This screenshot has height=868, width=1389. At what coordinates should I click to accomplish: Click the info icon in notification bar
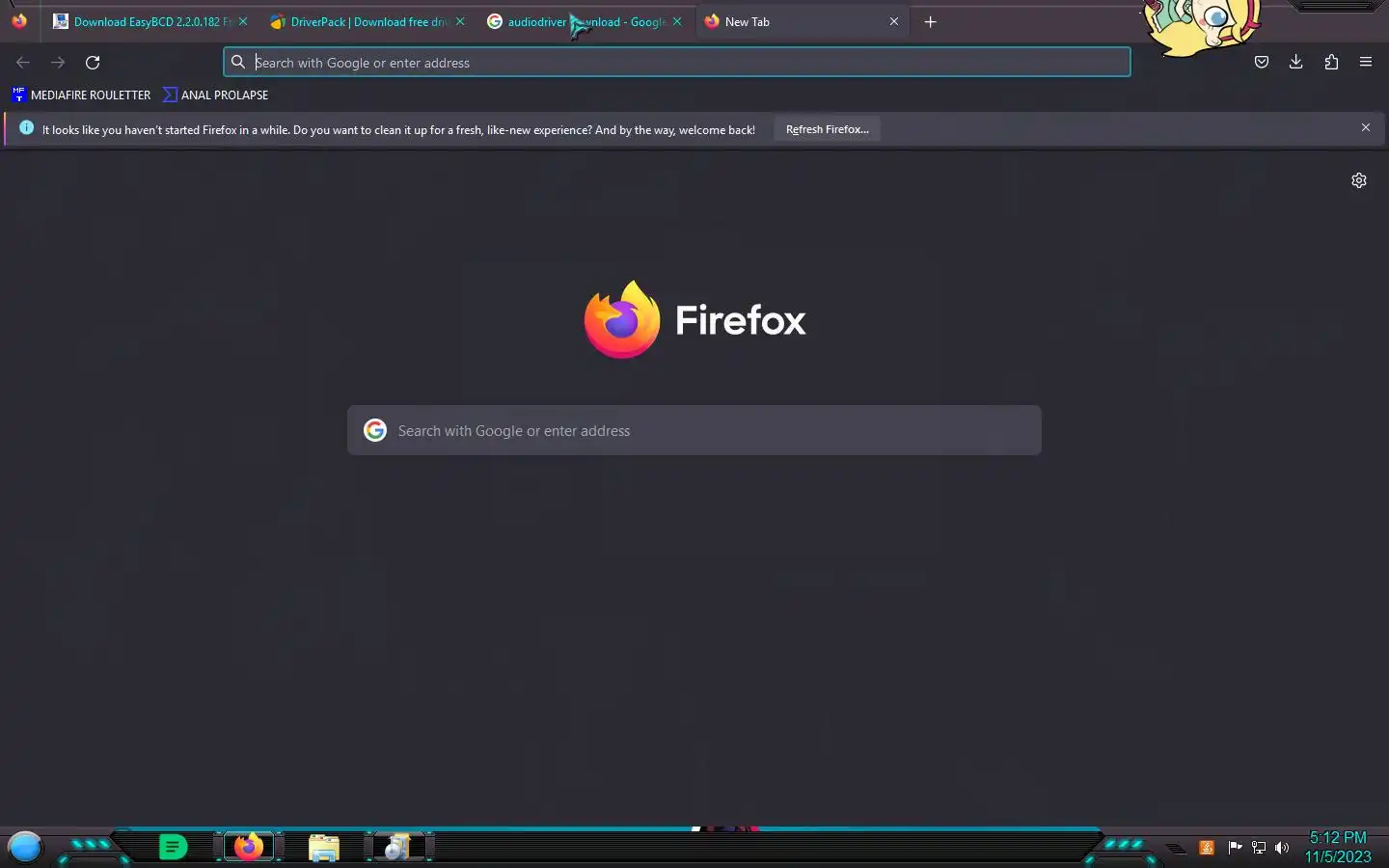[26, 127]
